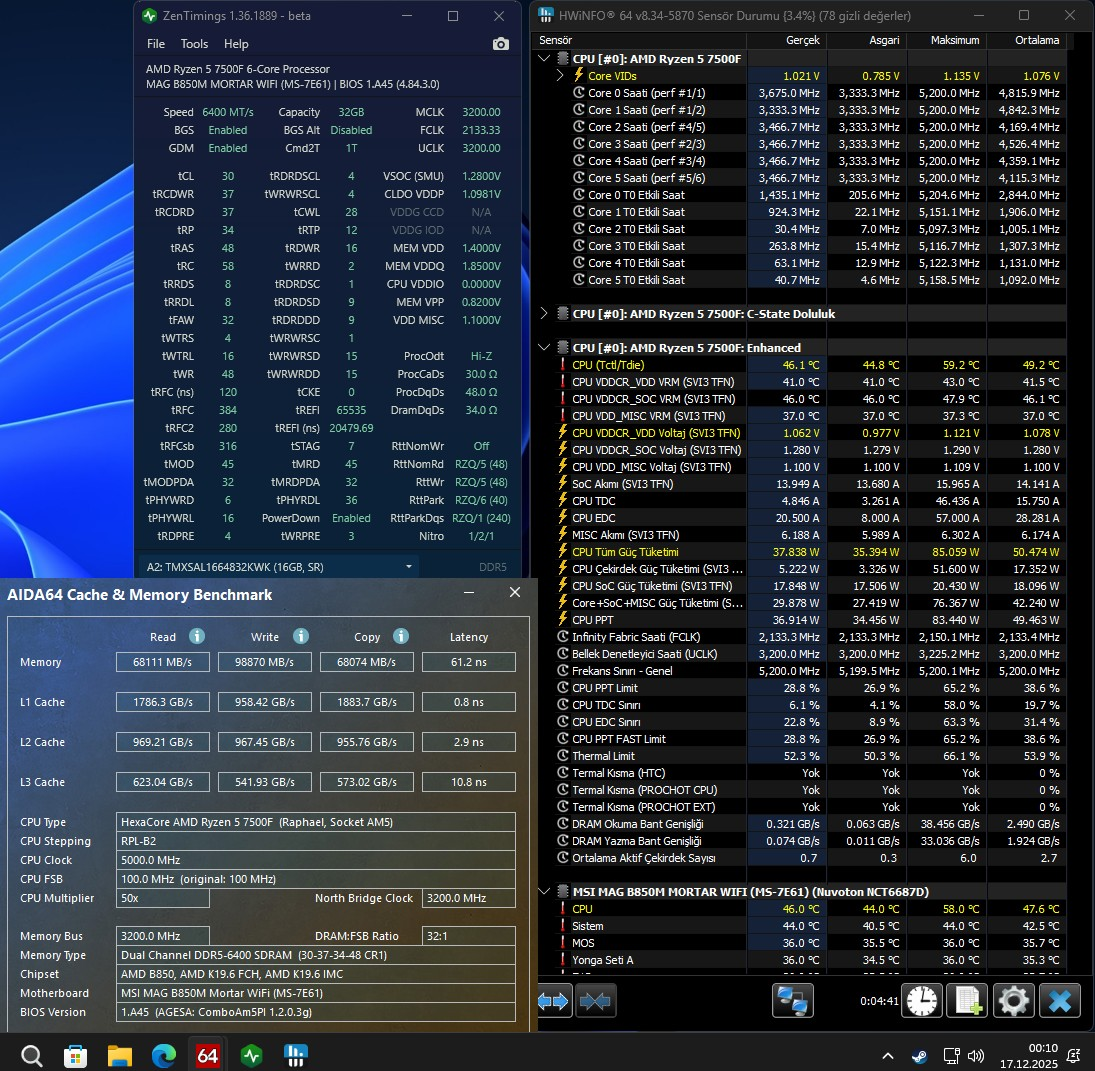Image resolution: width=1095 pixels, height=1071 pixels.
Task: Click the Memory Read value 68111 MB/s
Action: click(163, 662)
